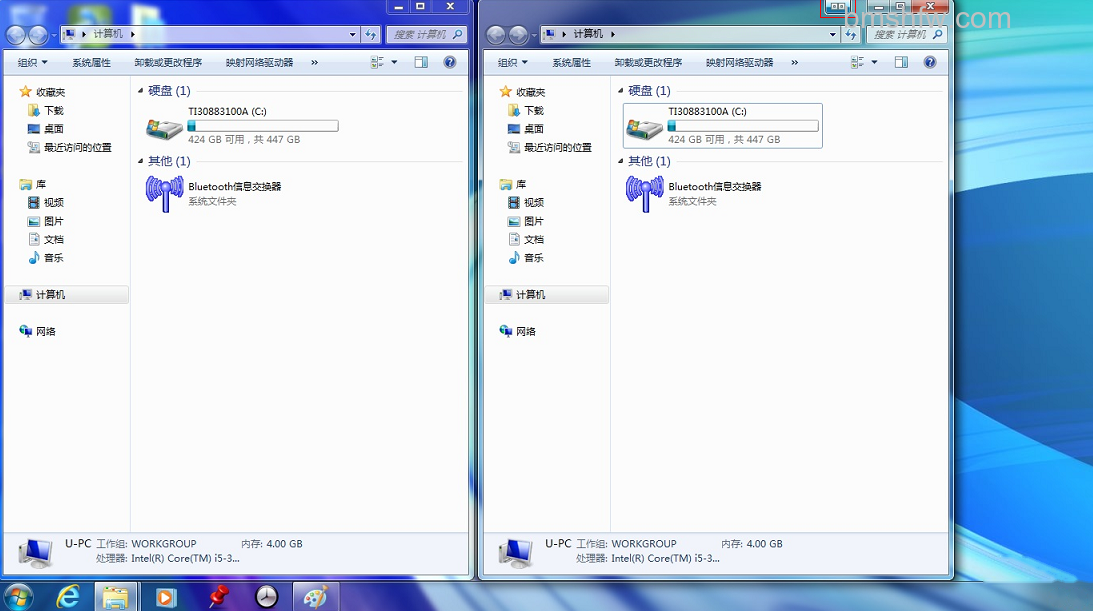Open the 组织 dropdown in left window

point(33,63)
